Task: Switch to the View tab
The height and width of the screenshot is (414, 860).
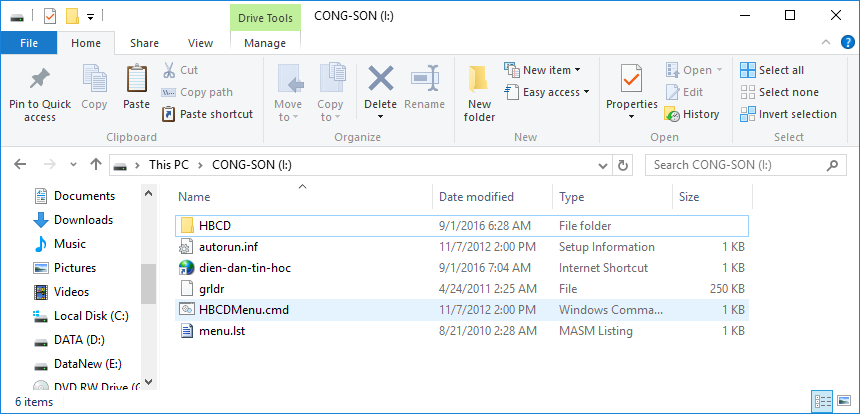Action: tap(200, 43)
